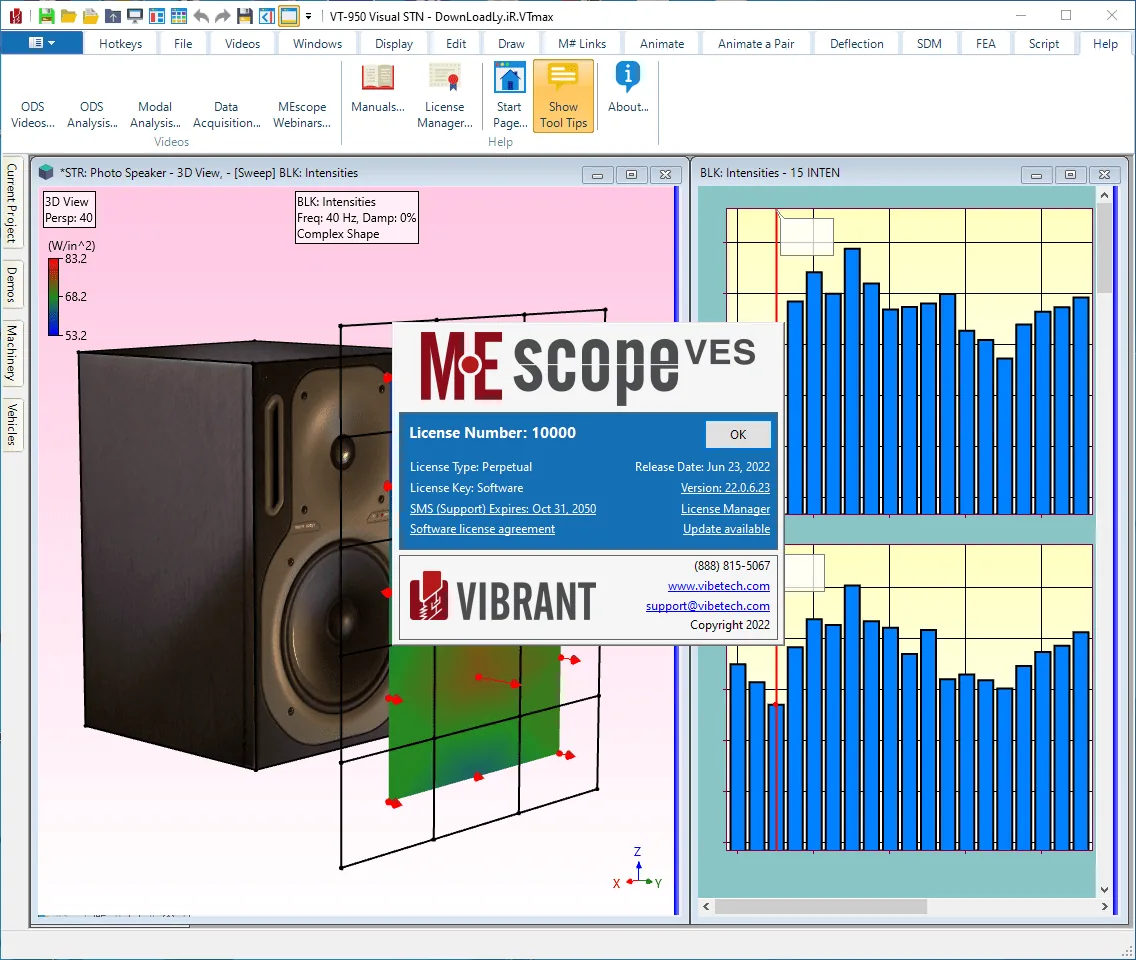Viewport: 1136px width, 960px height.
Task: Expand the Current Project side panel
Action: [x=12, y=202]
